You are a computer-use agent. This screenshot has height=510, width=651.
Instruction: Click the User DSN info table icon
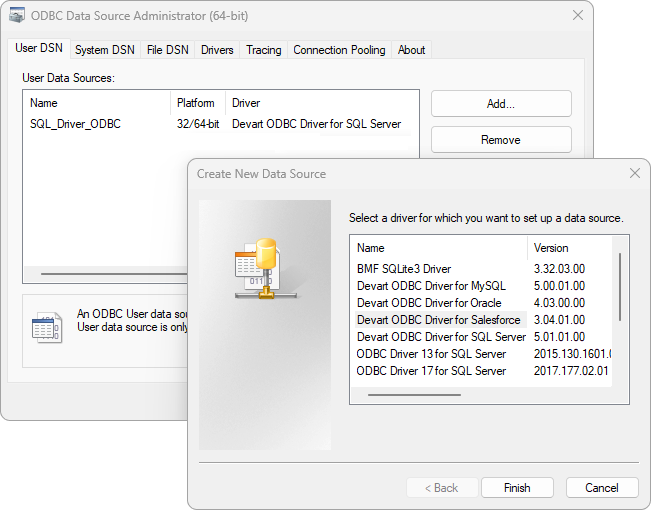(47, 327)
